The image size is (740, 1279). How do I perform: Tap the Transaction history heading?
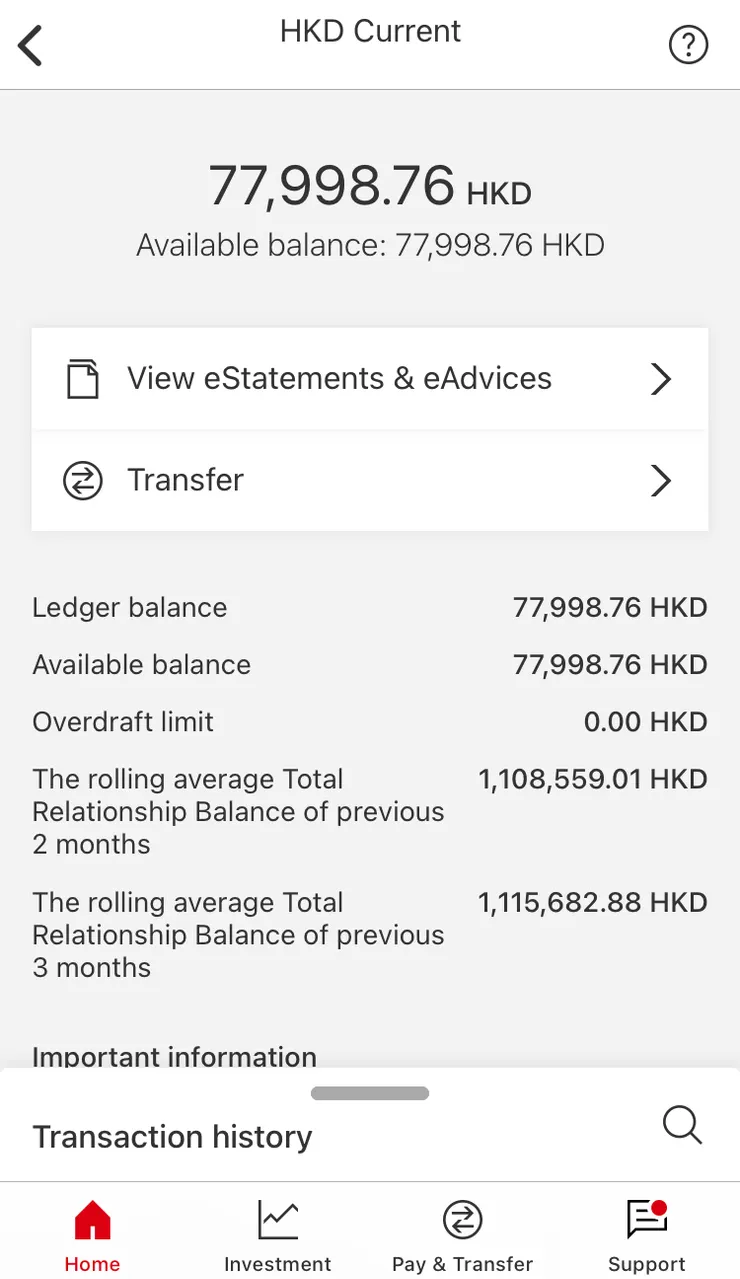[x=172, y=1137]
